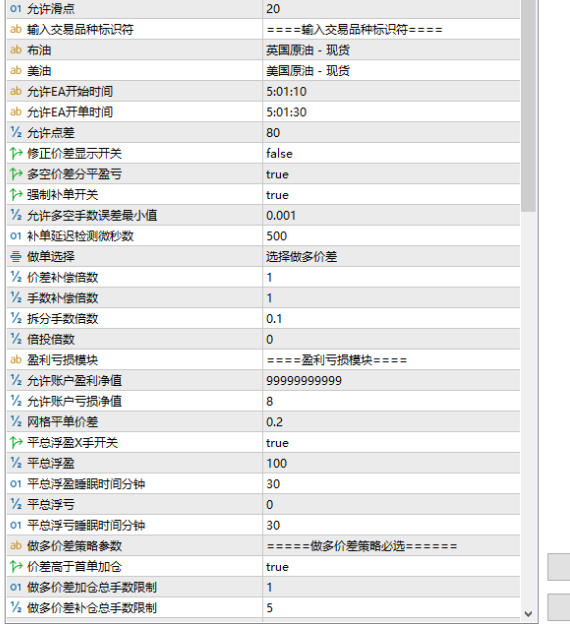
Task: Click the fraction icon beside 价差补偿倍数
Action: (16, 277)
